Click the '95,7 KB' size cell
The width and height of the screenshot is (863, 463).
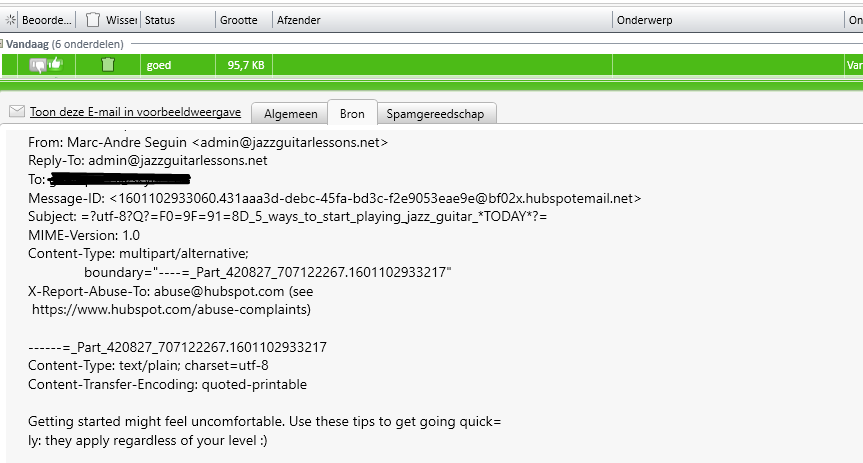click(x=246, y=66)
